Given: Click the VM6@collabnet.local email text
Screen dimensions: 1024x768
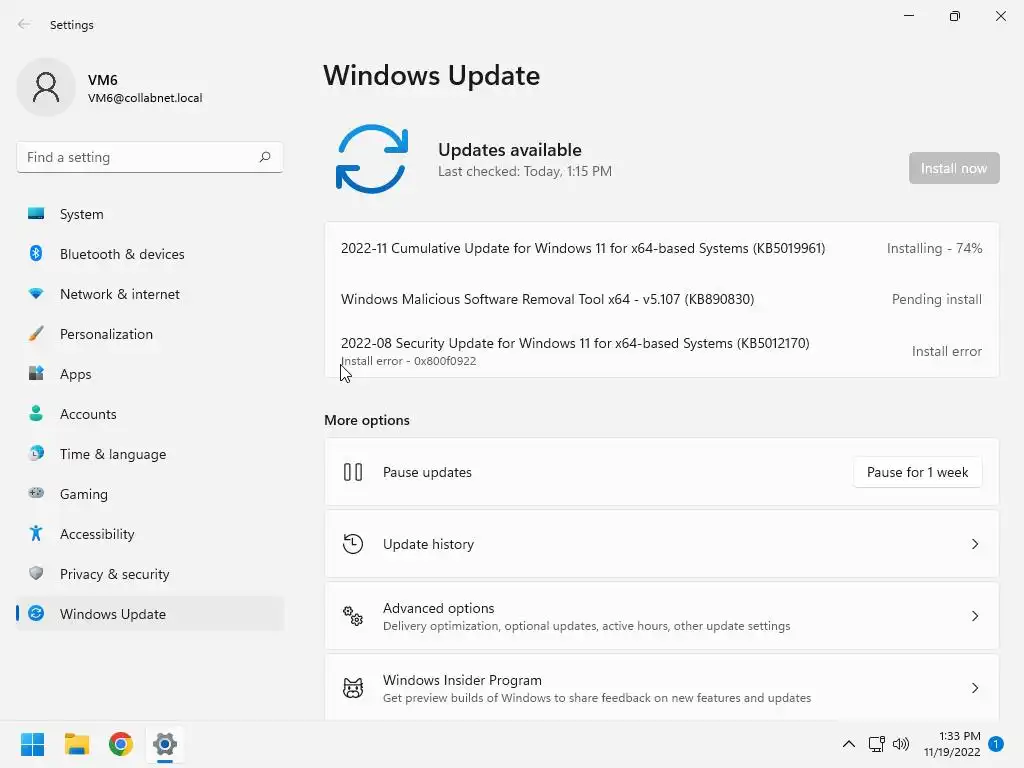Looking at the screenshot, I should click(x=145, y=98).
